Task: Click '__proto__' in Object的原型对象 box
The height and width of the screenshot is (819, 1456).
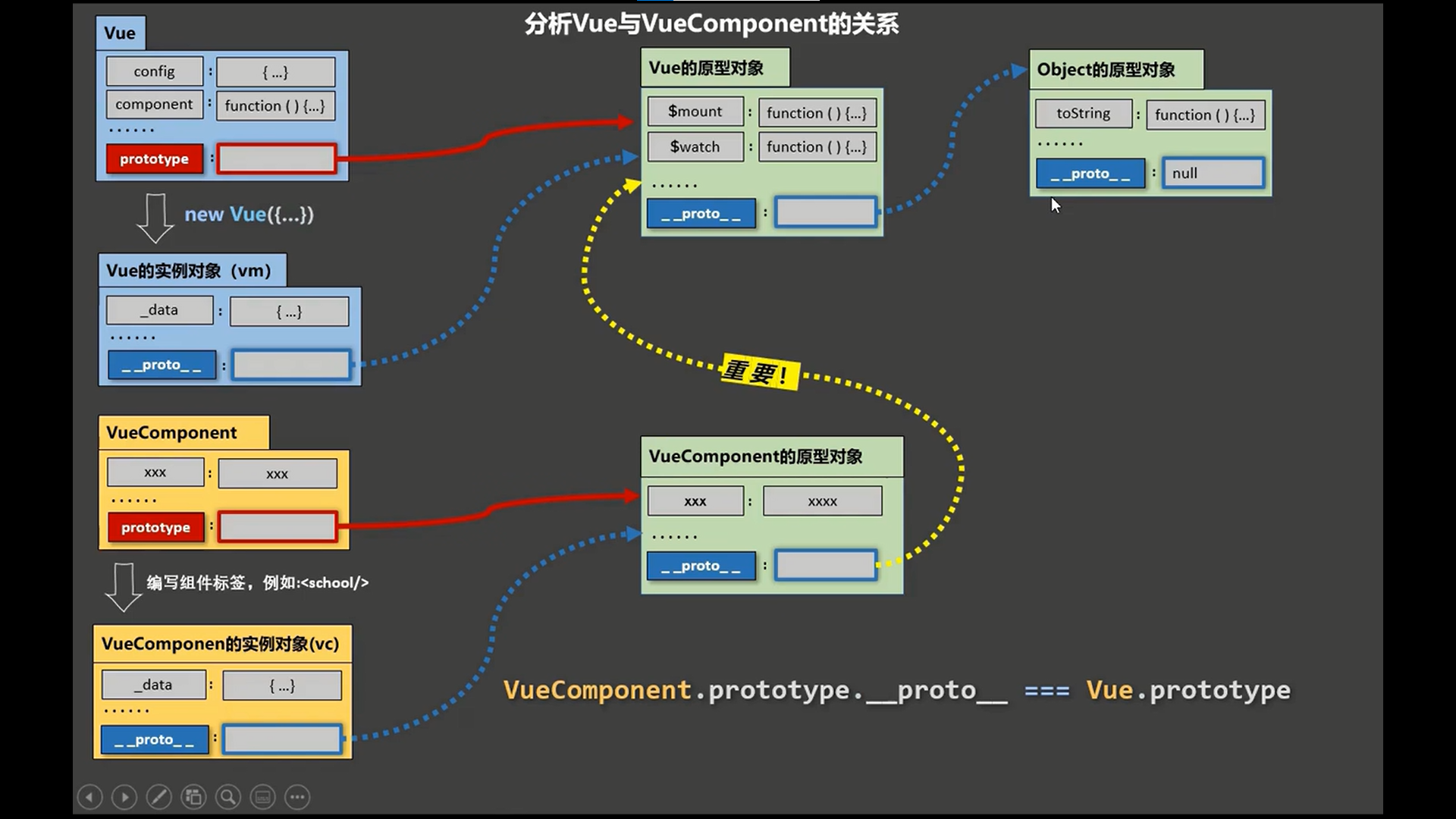Action: tap(1090, 174)
